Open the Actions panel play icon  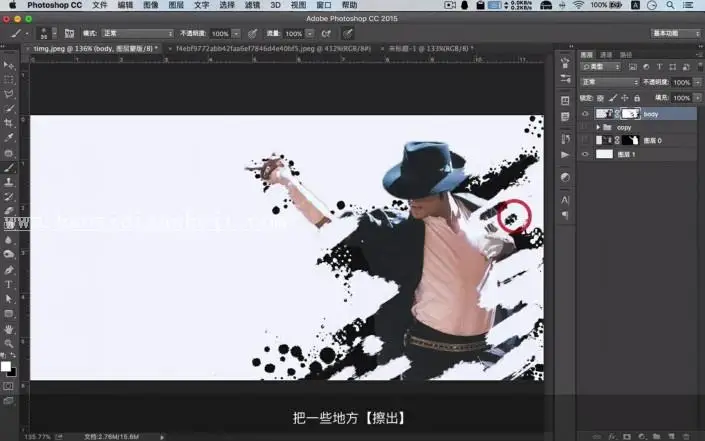[565, 155]
